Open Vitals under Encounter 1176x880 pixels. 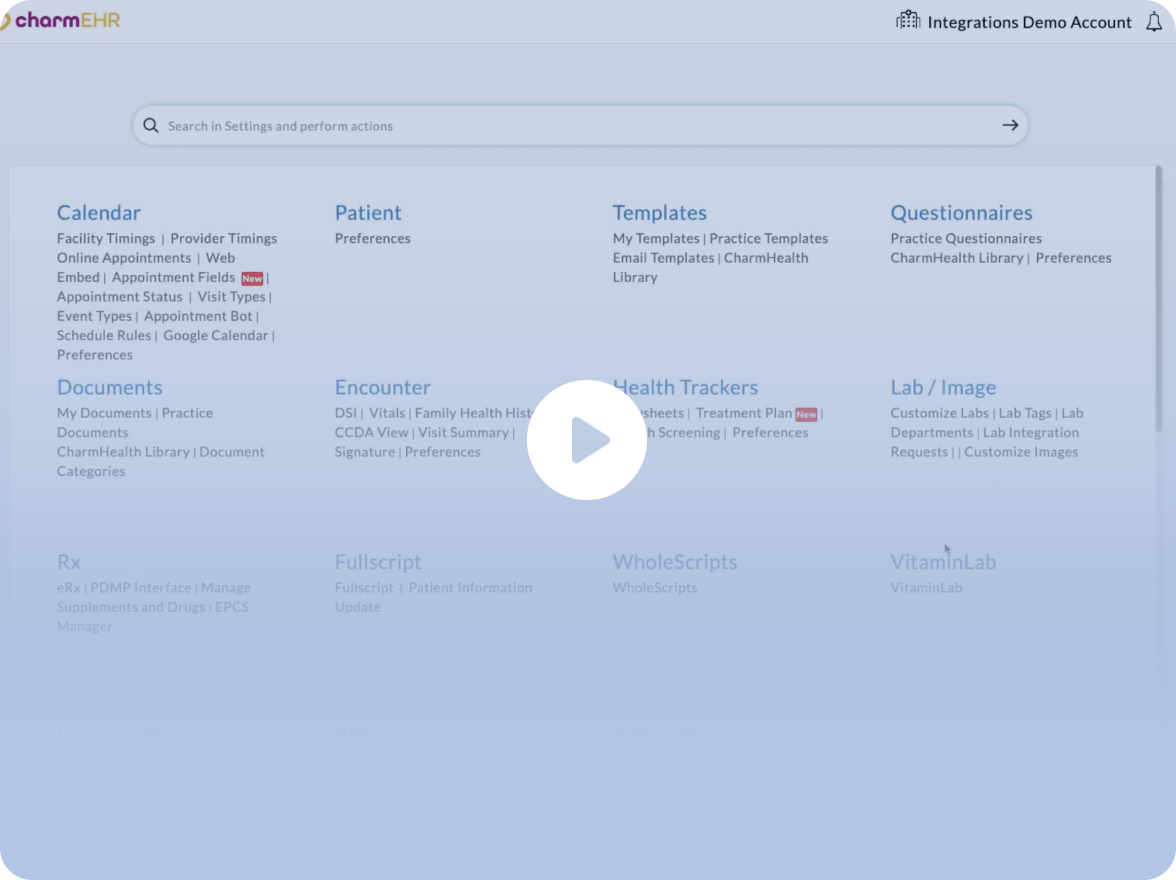[x=386, y=413]
